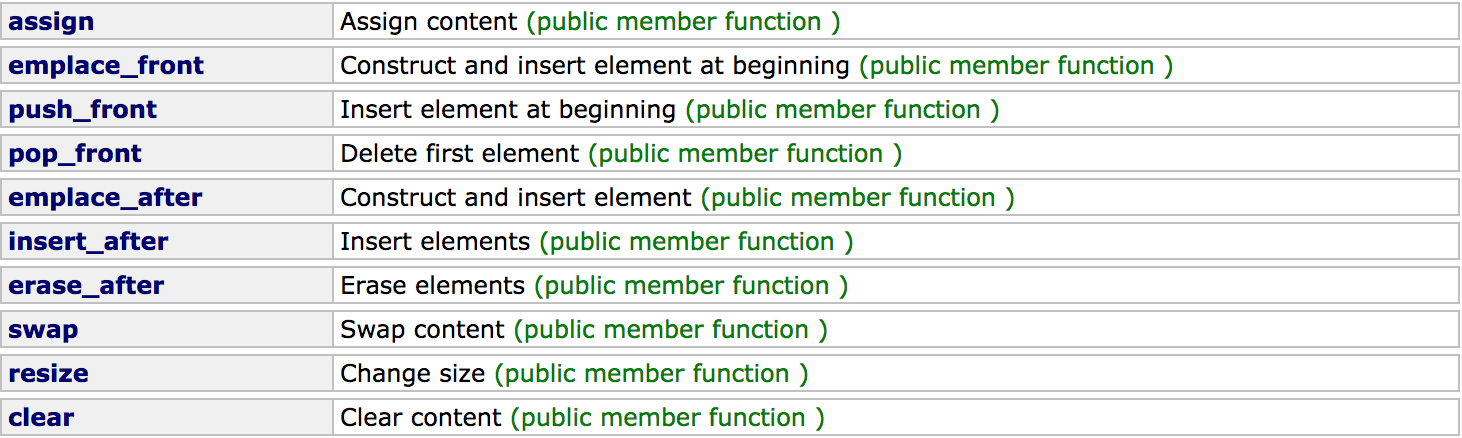Click the 'Erase elements' description text
This screenshot has height=438, width=1462.
(433, 286)
